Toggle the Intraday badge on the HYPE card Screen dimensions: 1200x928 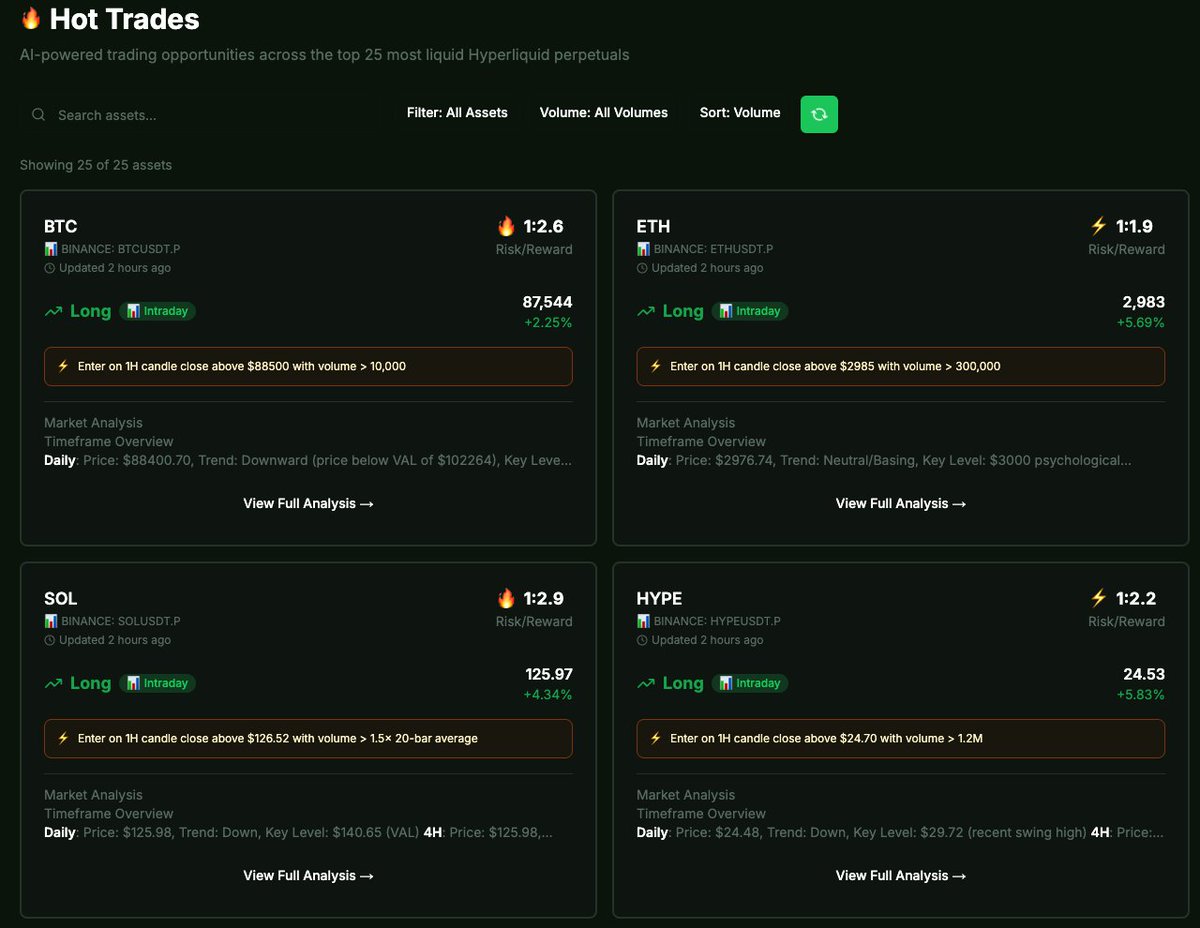(750, 683)
